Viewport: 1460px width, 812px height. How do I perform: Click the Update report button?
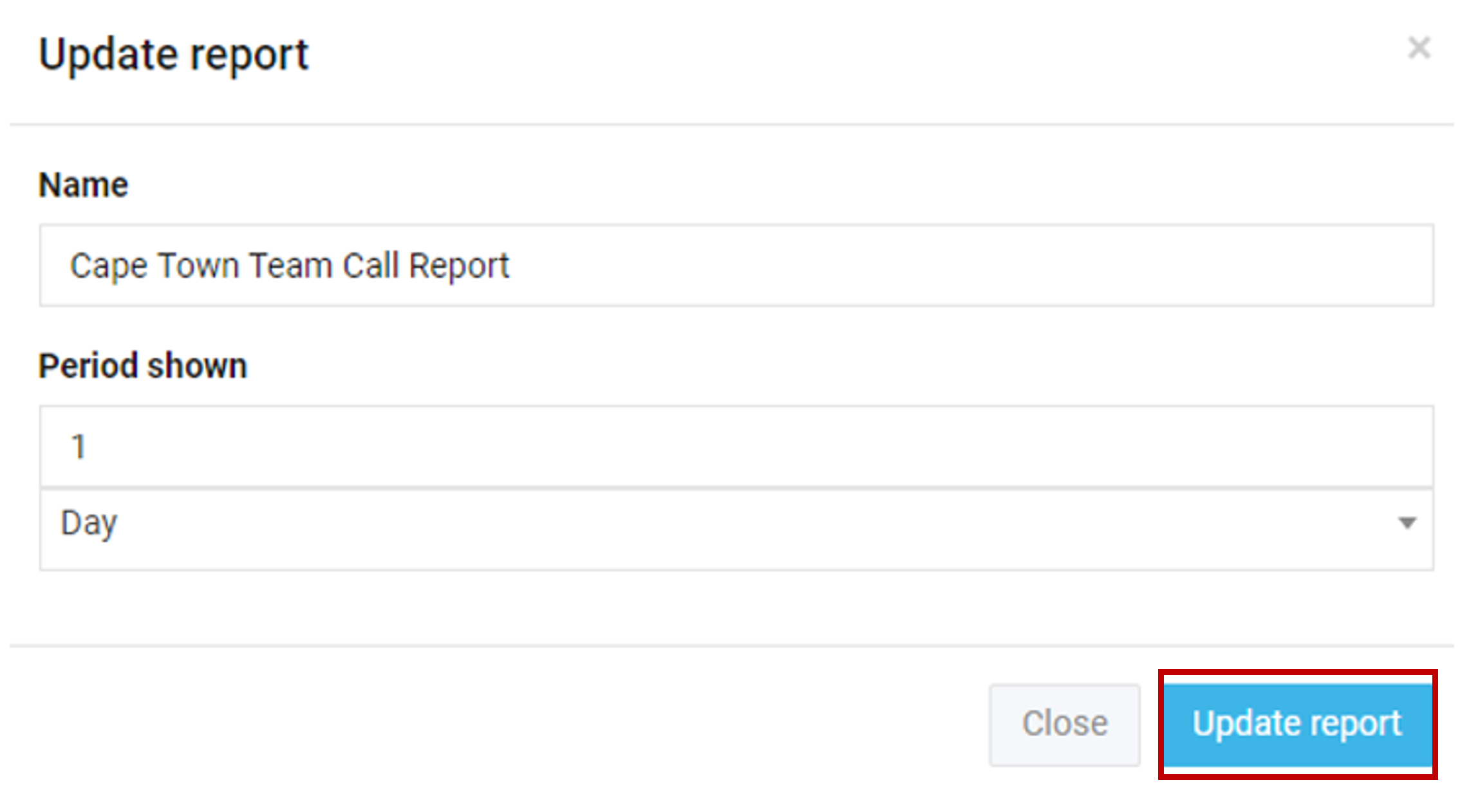[1297, 724]
